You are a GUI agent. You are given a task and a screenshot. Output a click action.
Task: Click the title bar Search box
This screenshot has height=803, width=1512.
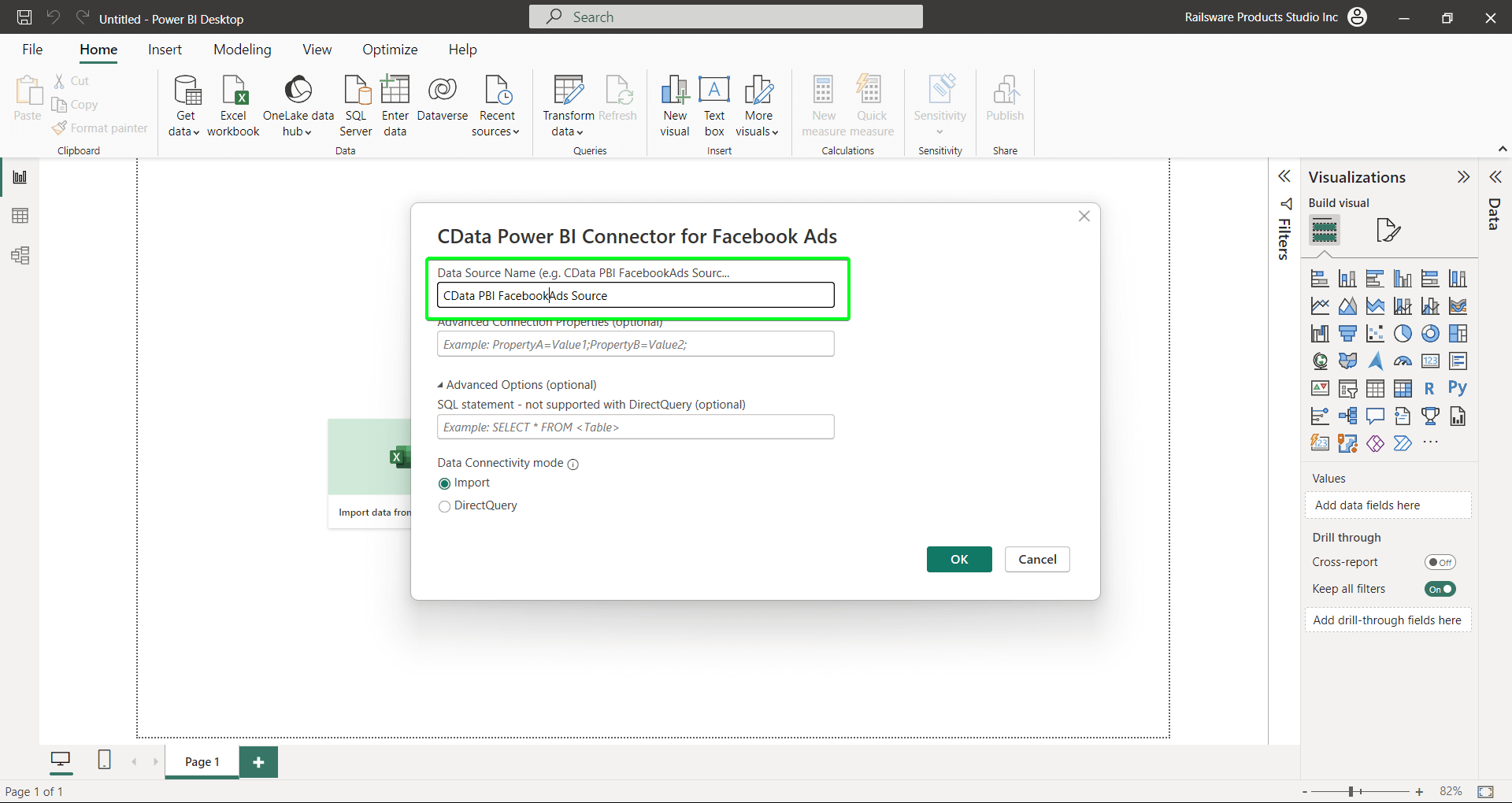[726, 17]
